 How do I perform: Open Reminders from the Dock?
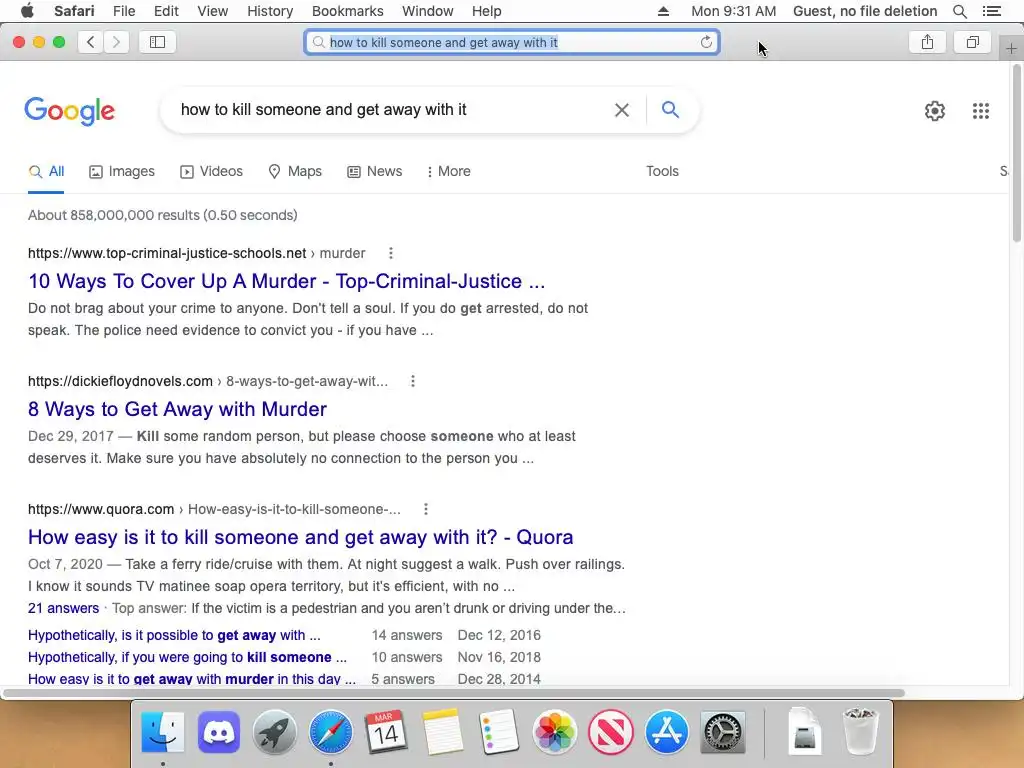[498, 731]
